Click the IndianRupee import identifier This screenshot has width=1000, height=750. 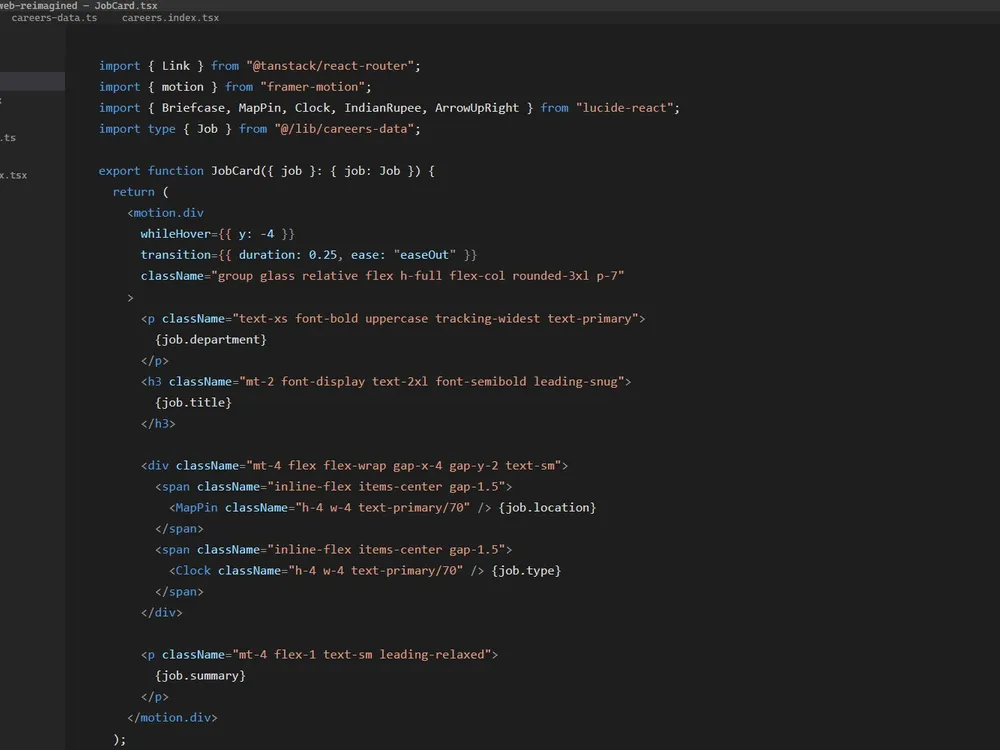tap(383, 108)
